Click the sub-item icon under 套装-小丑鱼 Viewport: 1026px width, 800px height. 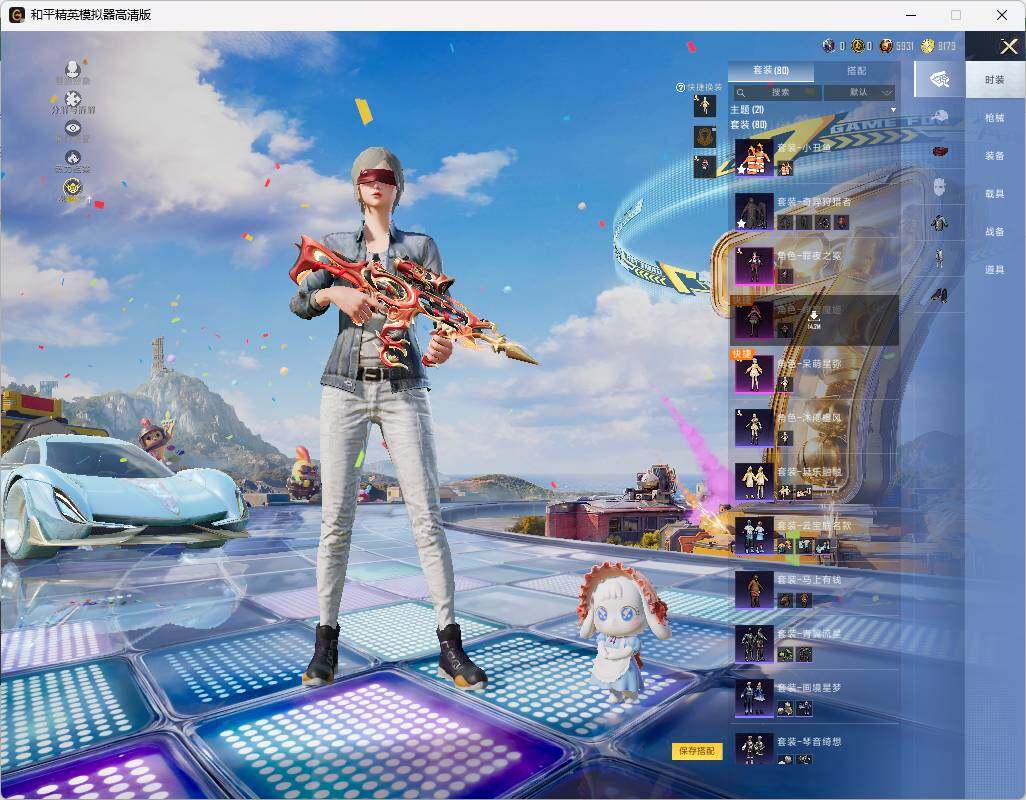point(785,169)
